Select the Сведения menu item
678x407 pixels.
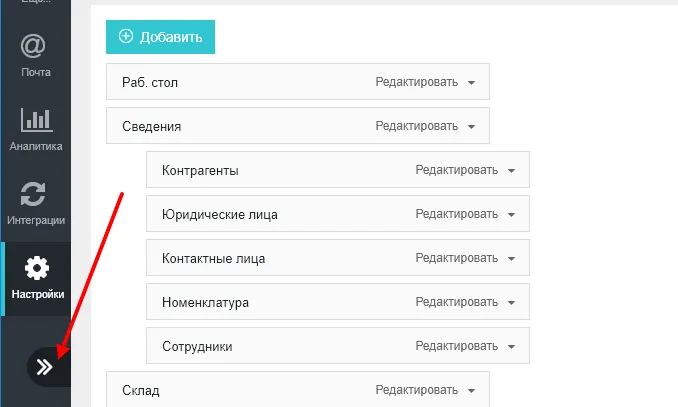click(151, 127)
